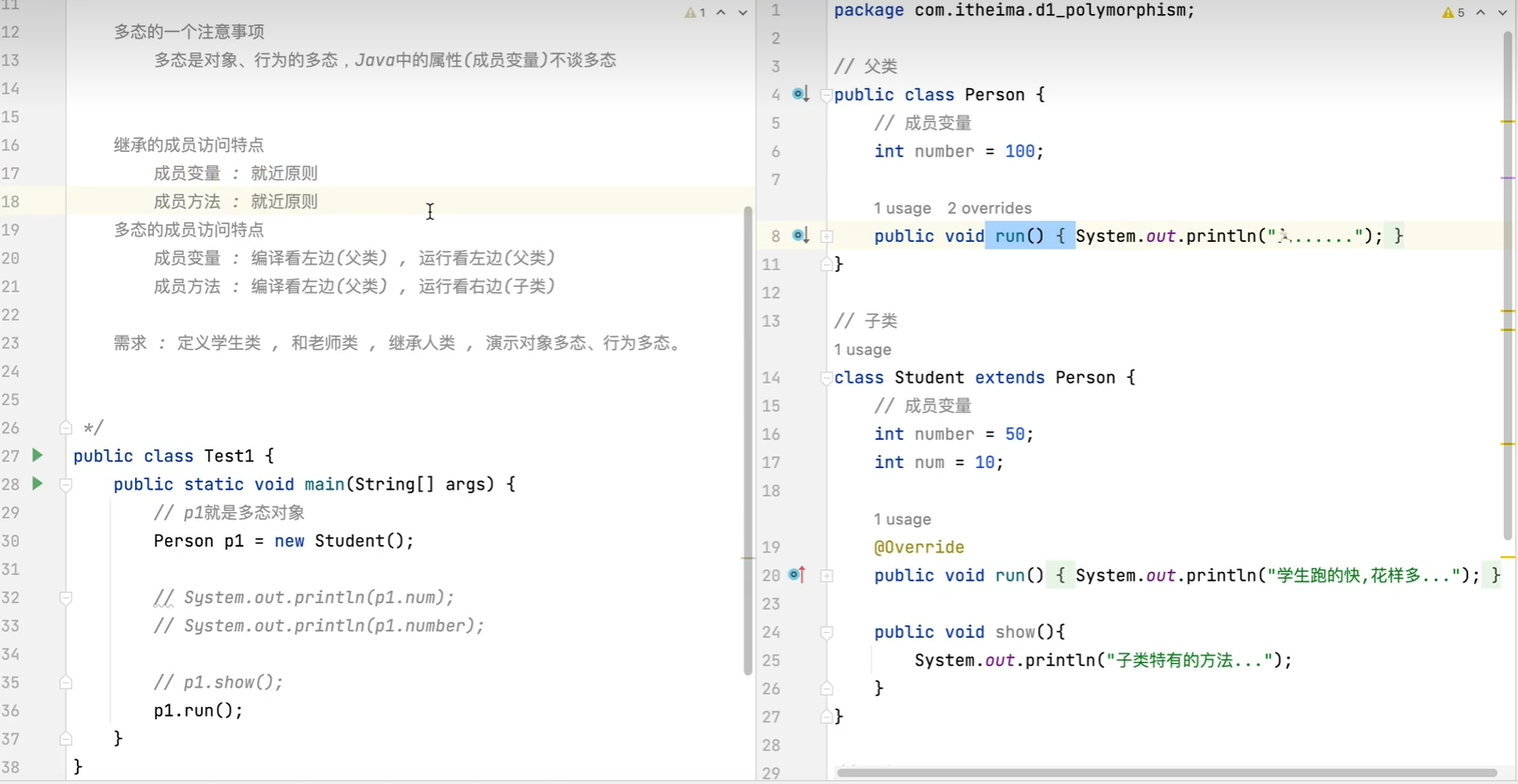Click commented 'System.out.println(p1.number);' line
Image resolution: width=1518 pixels, height=784 pixels.
[319, 626]
